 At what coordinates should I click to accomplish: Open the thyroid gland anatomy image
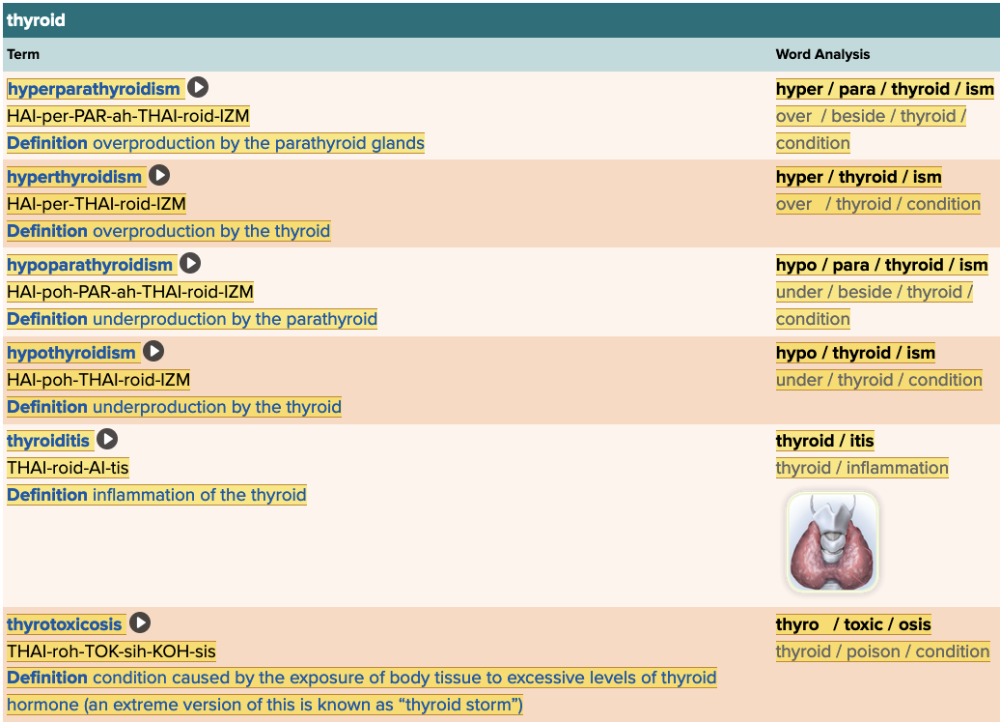coord(832,541)
